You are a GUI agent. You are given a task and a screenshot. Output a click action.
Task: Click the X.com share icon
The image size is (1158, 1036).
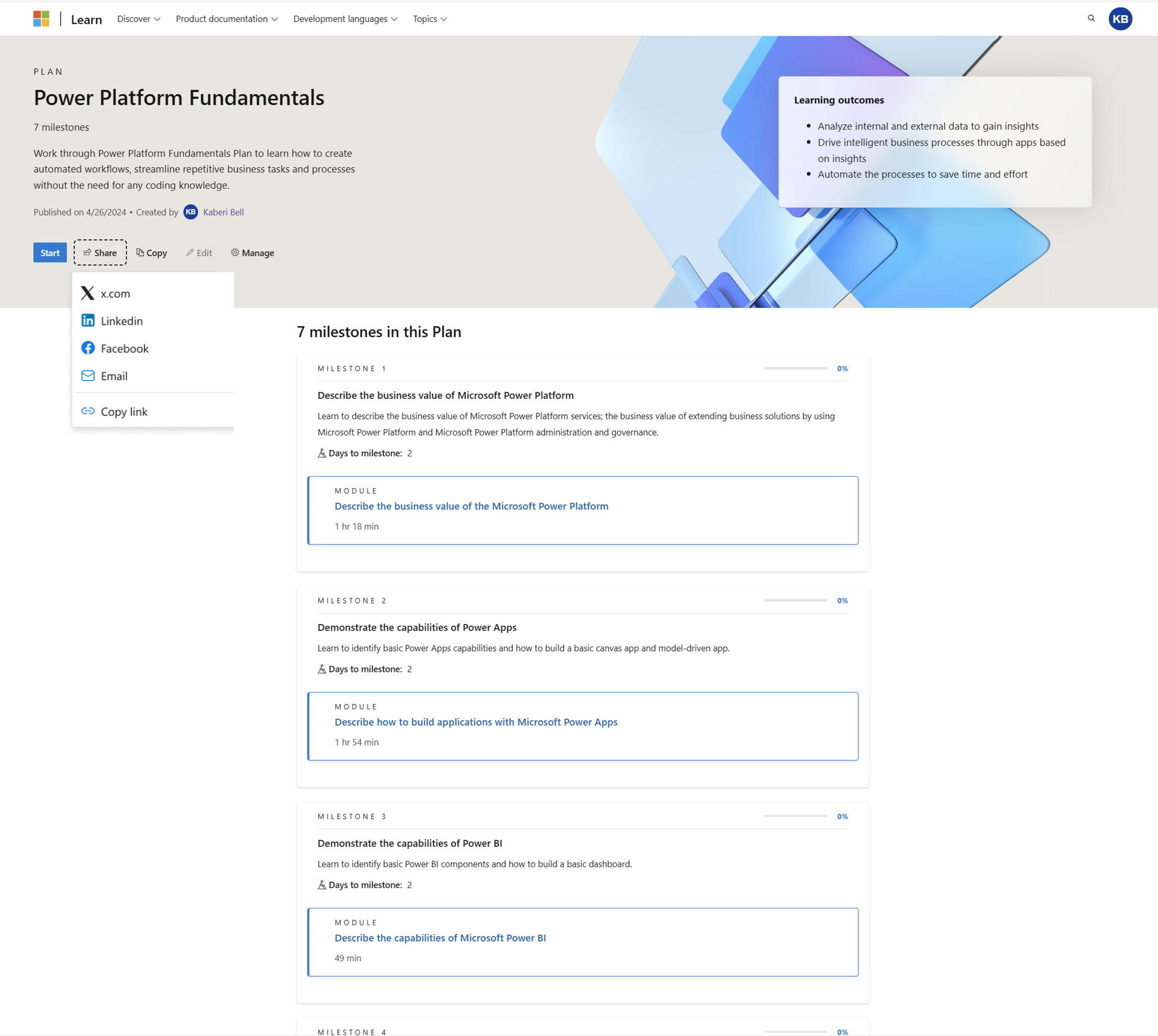(x=88, y=293)
